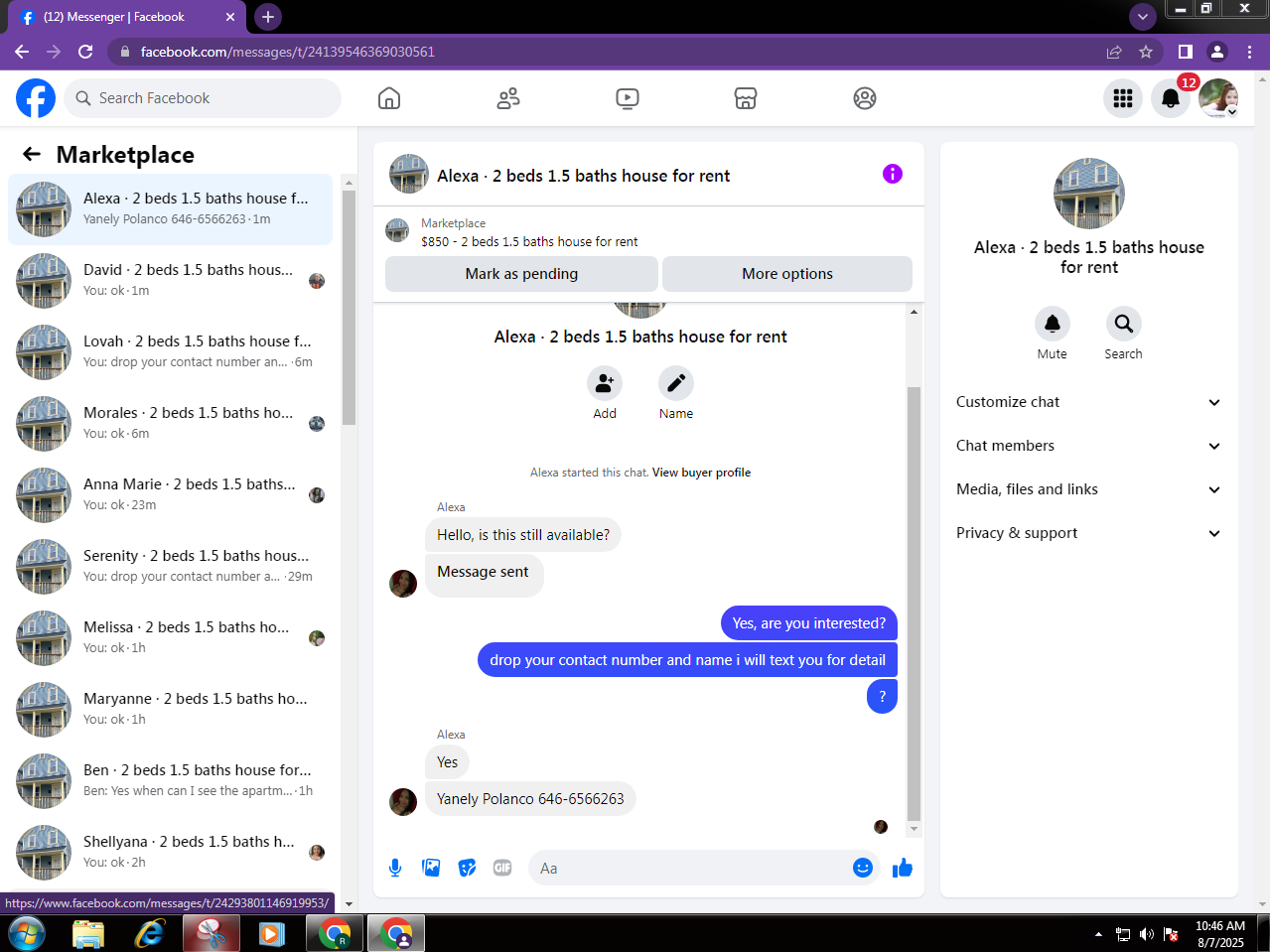Send a thumbs-up like

click(x=903, y=868)
